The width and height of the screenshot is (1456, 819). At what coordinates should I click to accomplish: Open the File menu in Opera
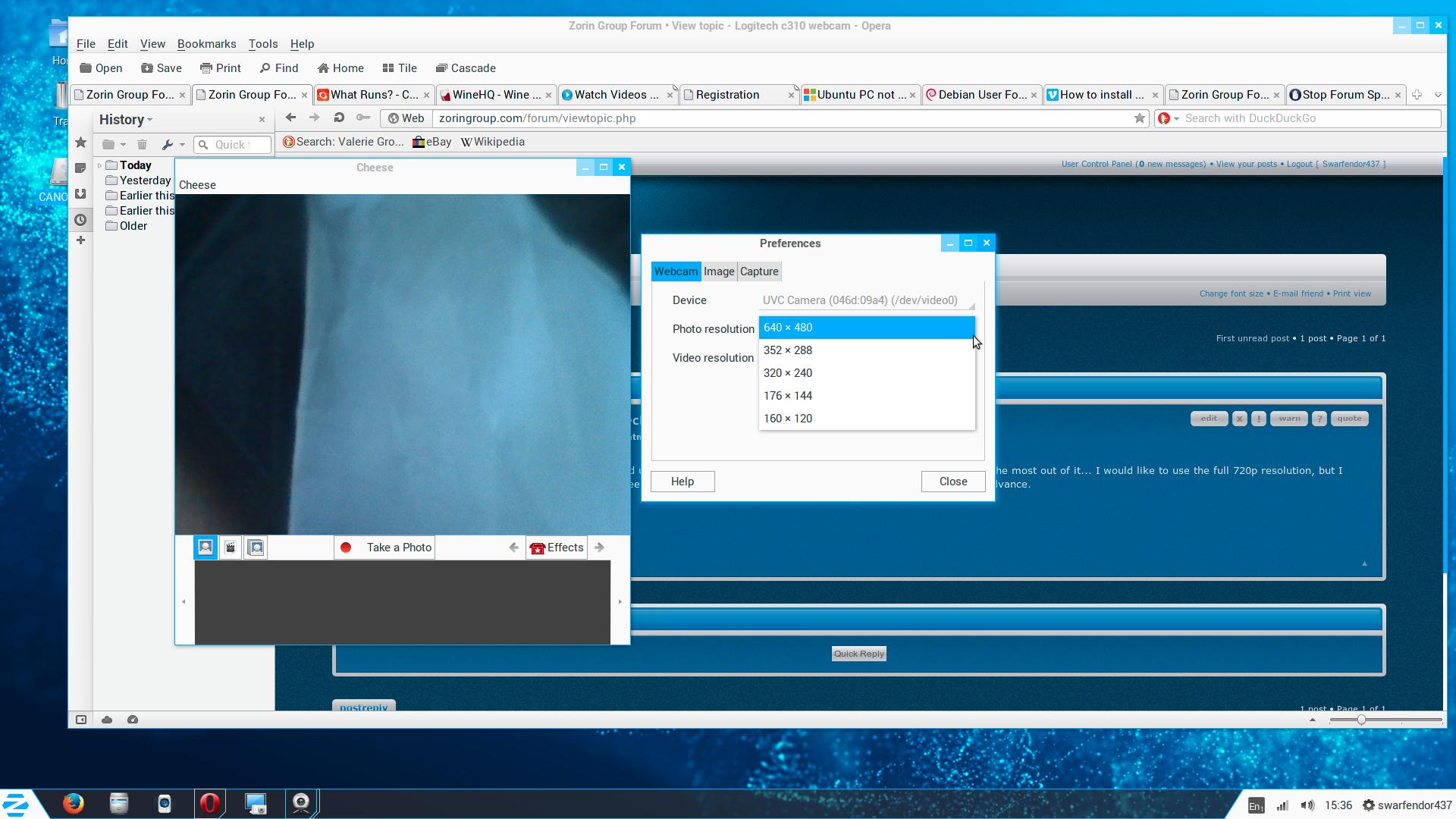pos(86,44)
